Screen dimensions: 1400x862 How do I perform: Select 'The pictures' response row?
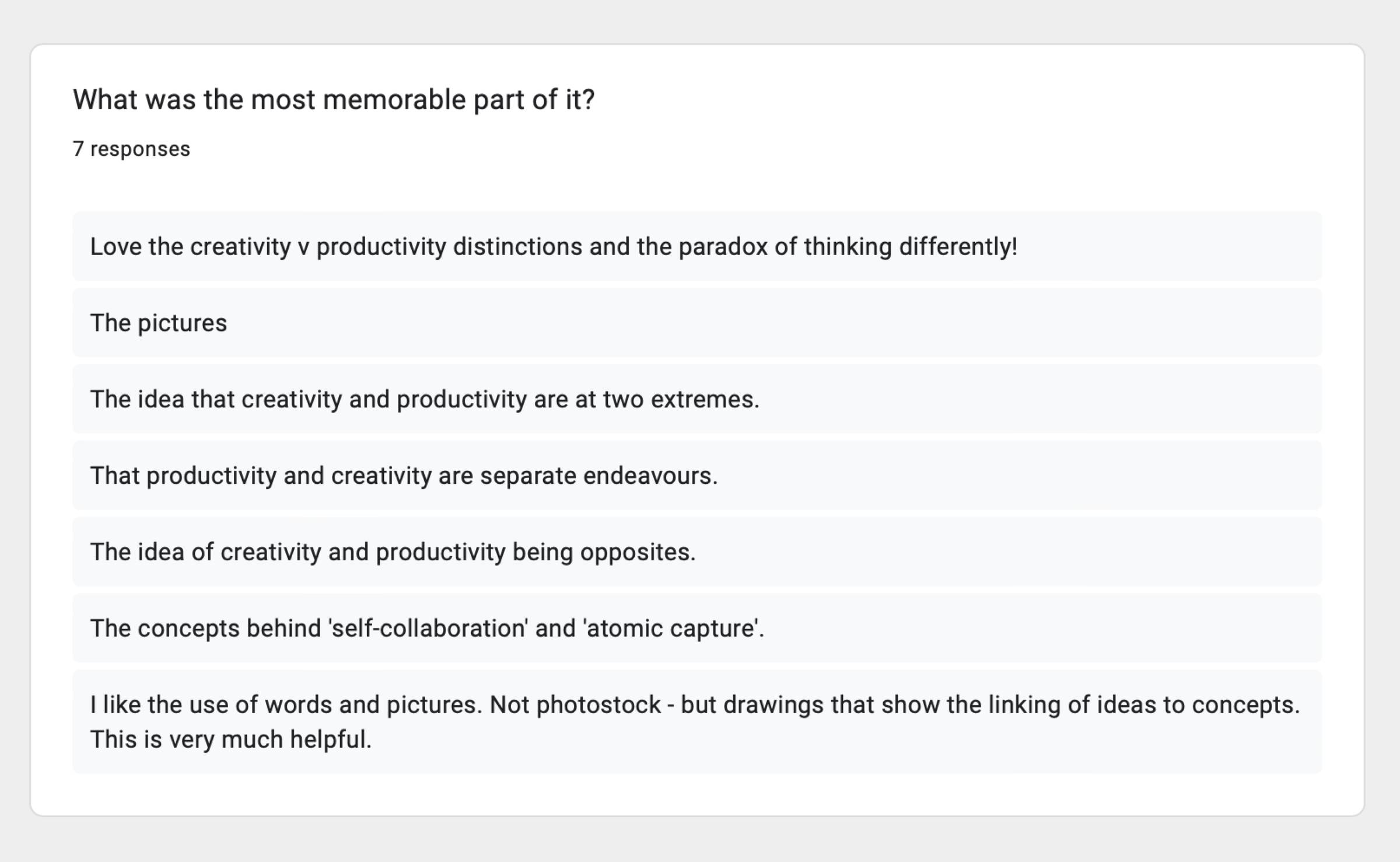697,323
